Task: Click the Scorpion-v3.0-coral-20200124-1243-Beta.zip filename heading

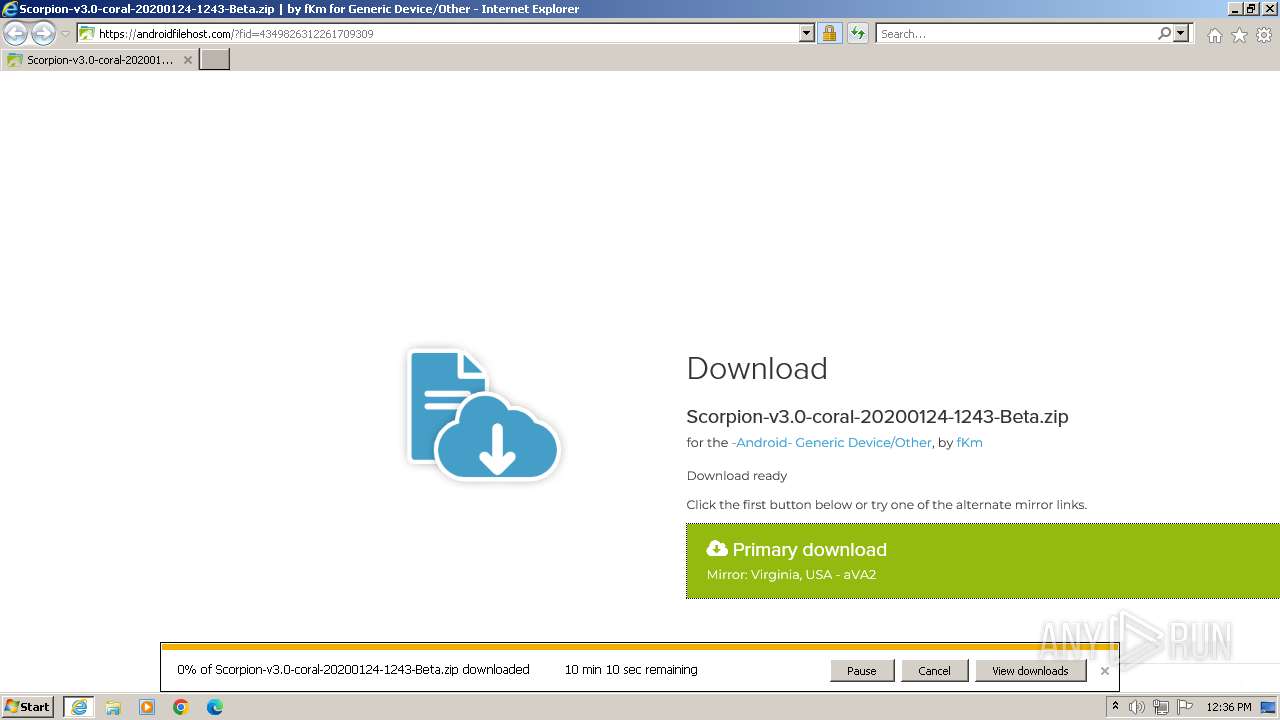Action: tap(877, 416)
